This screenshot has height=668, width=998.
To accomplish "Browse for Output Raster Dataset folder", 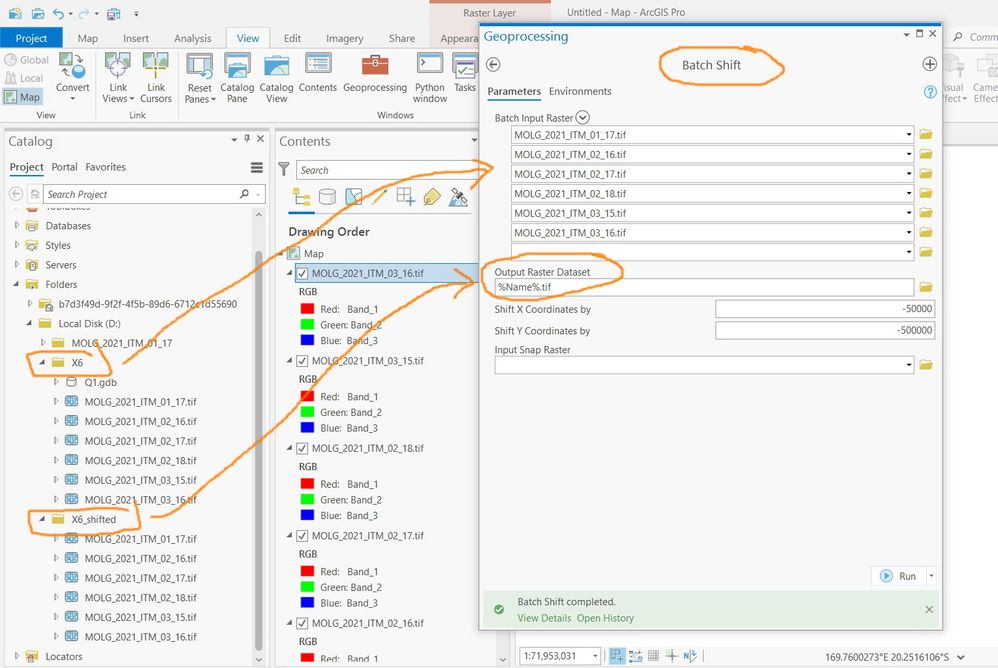I will click(x=925, y=288).
